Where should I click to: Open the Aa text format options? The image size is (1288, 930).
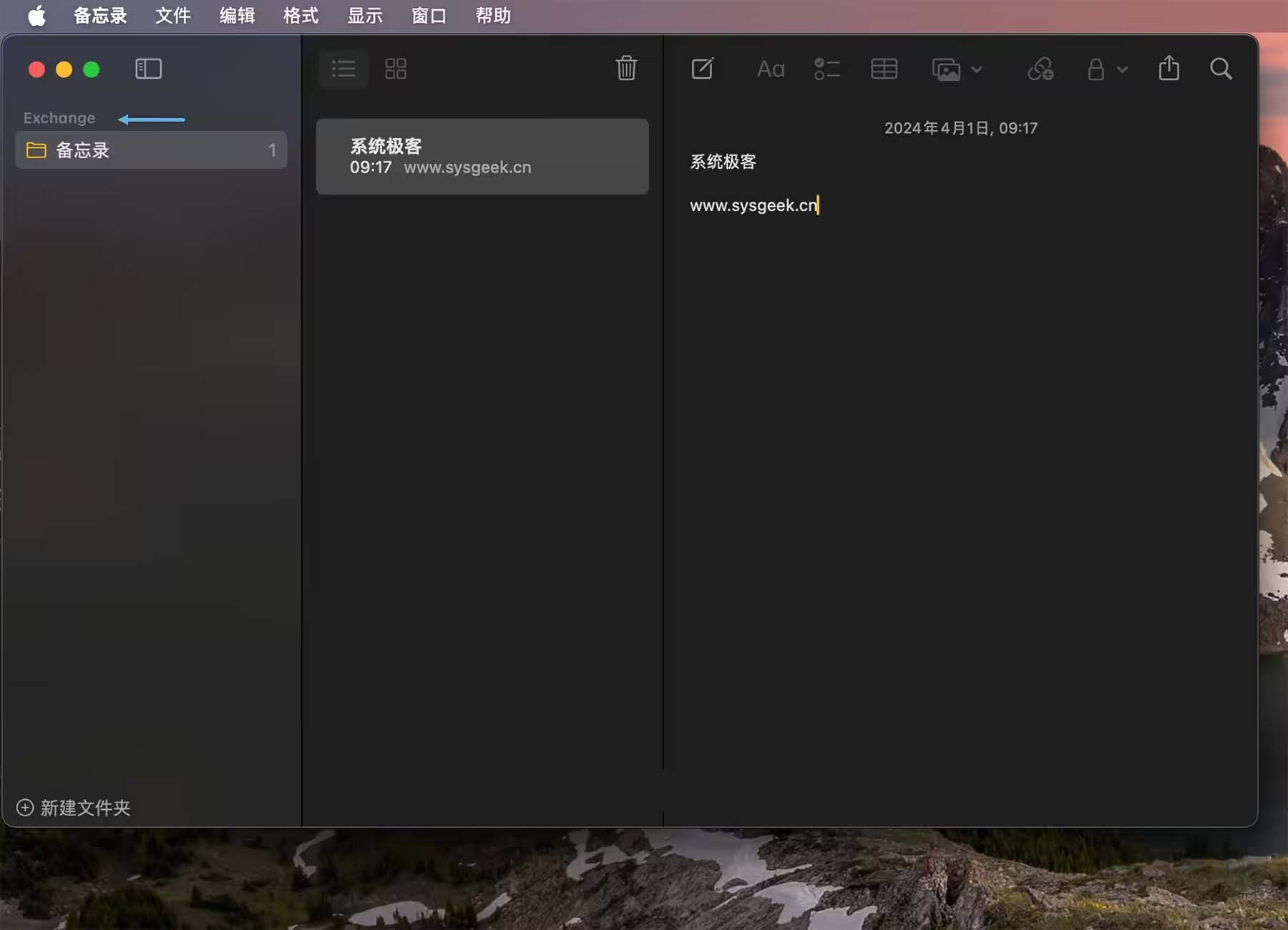click(x=771, y=69)
